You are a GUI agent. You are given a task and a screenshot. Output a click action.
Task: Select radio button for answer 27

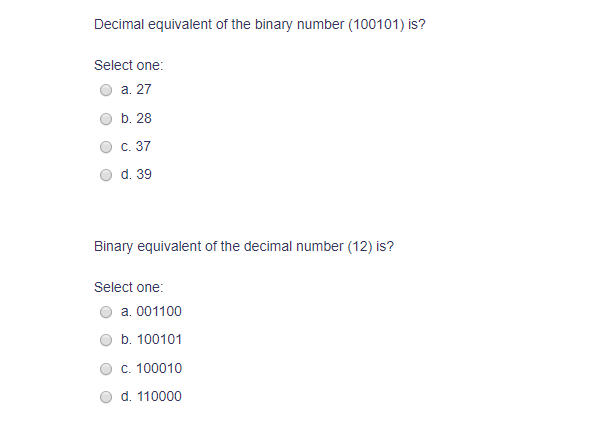pyautogui.click(x=106, y=90)
